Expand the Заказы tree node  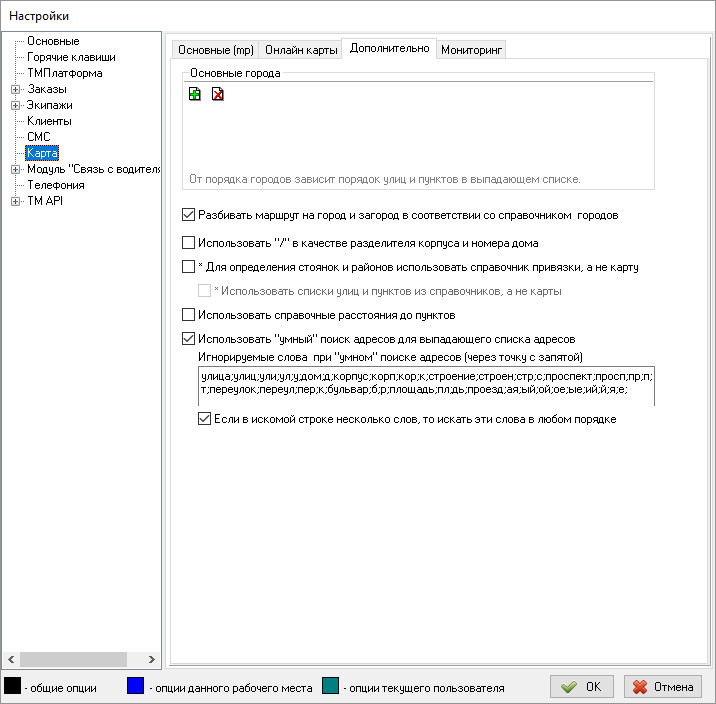click(15, 89)
